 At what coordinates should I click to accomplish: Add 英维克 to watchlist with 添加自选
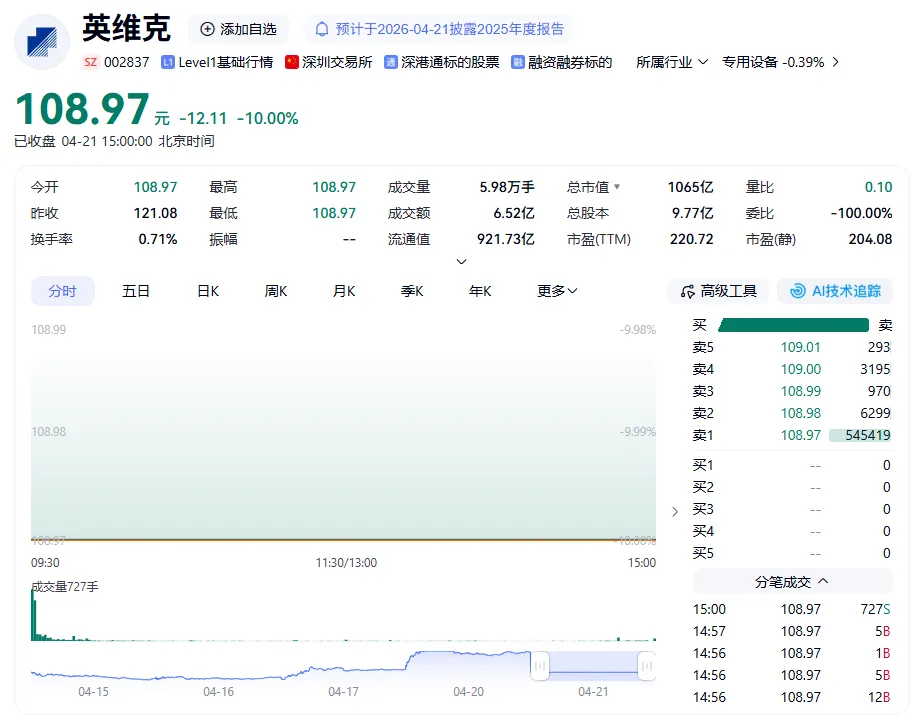click(238, 29)
